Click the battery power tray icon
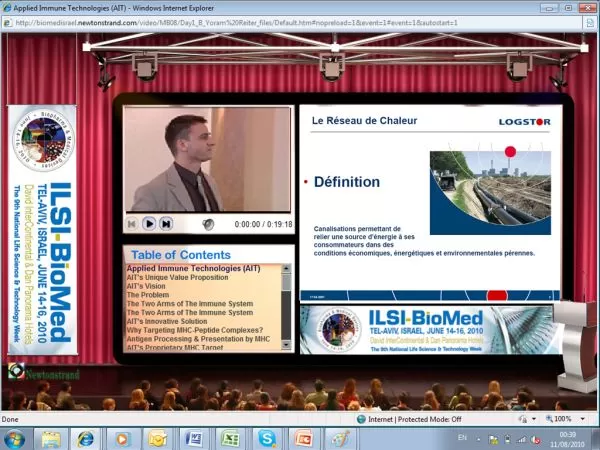The image size is (600, 450). click(507, 440)
